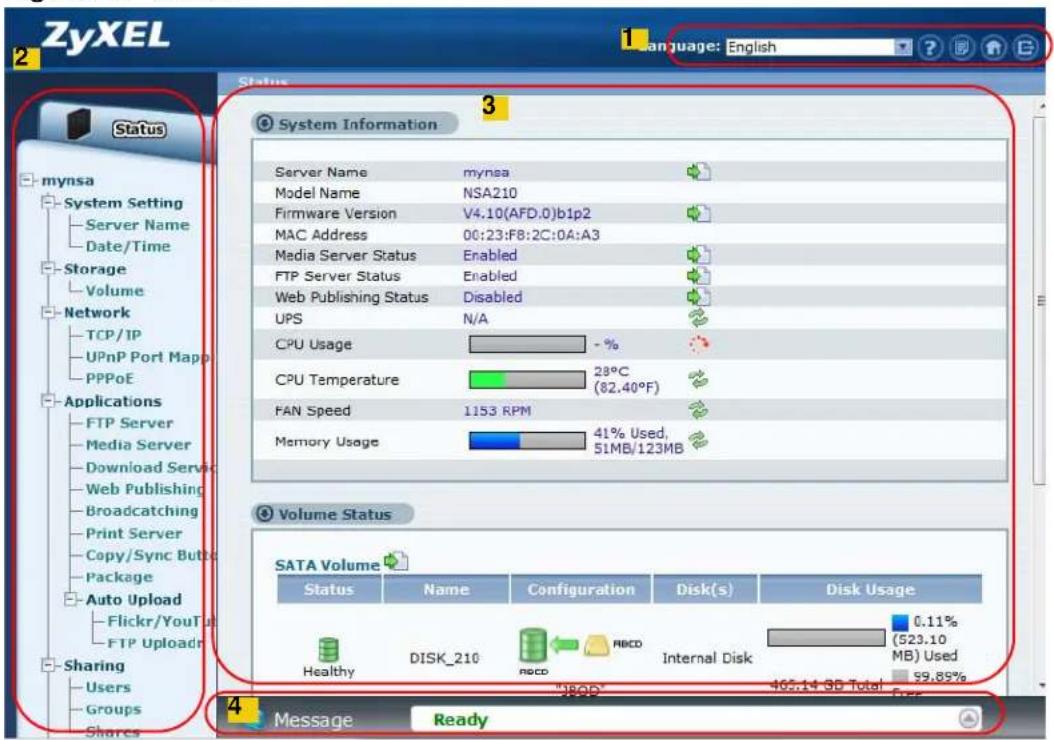The image size is (1054, 740).
Task: Click the Disk Usage bar
Action: click(x=826, y=637)
